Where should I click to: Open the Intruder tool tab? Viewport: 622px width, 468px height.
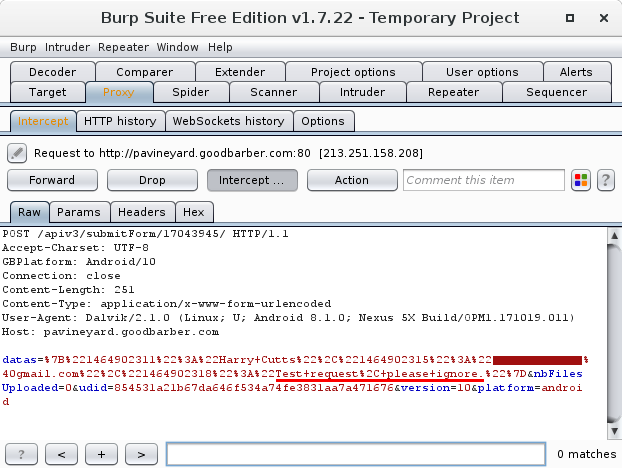[x=362, y=92]
